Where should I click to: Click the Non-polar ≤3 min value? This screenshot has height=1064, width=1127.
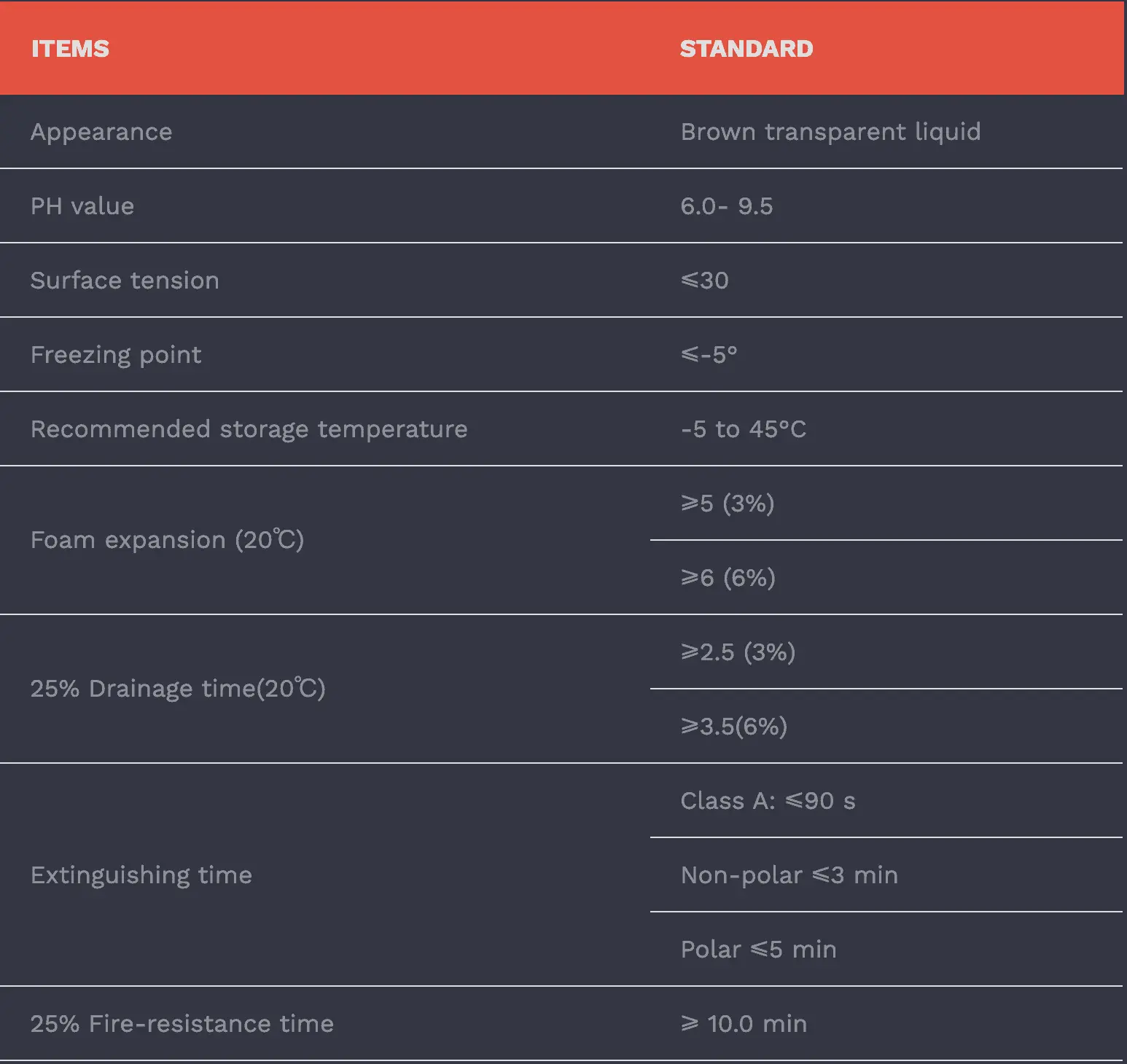pyautogui.click(x=789, y=875)
